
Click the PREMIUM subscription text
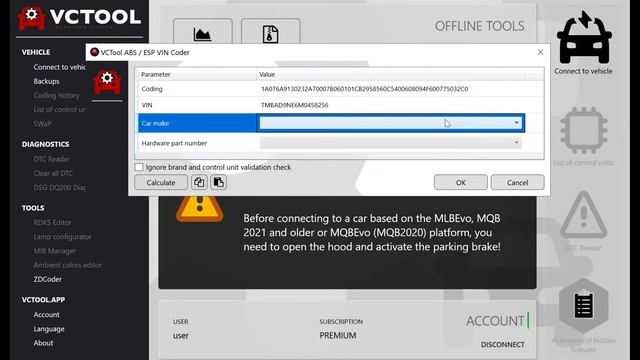point(338,336)
